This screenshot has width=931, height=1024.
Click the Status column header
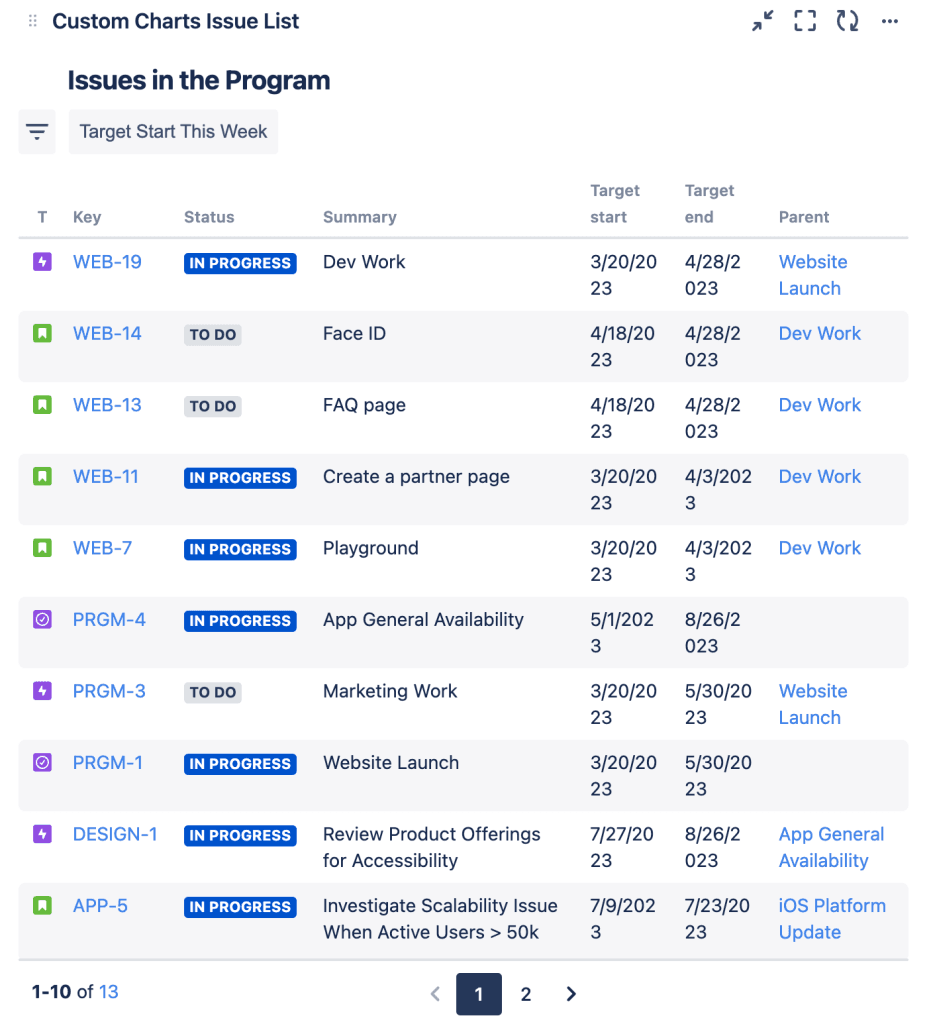click(209, 217)
